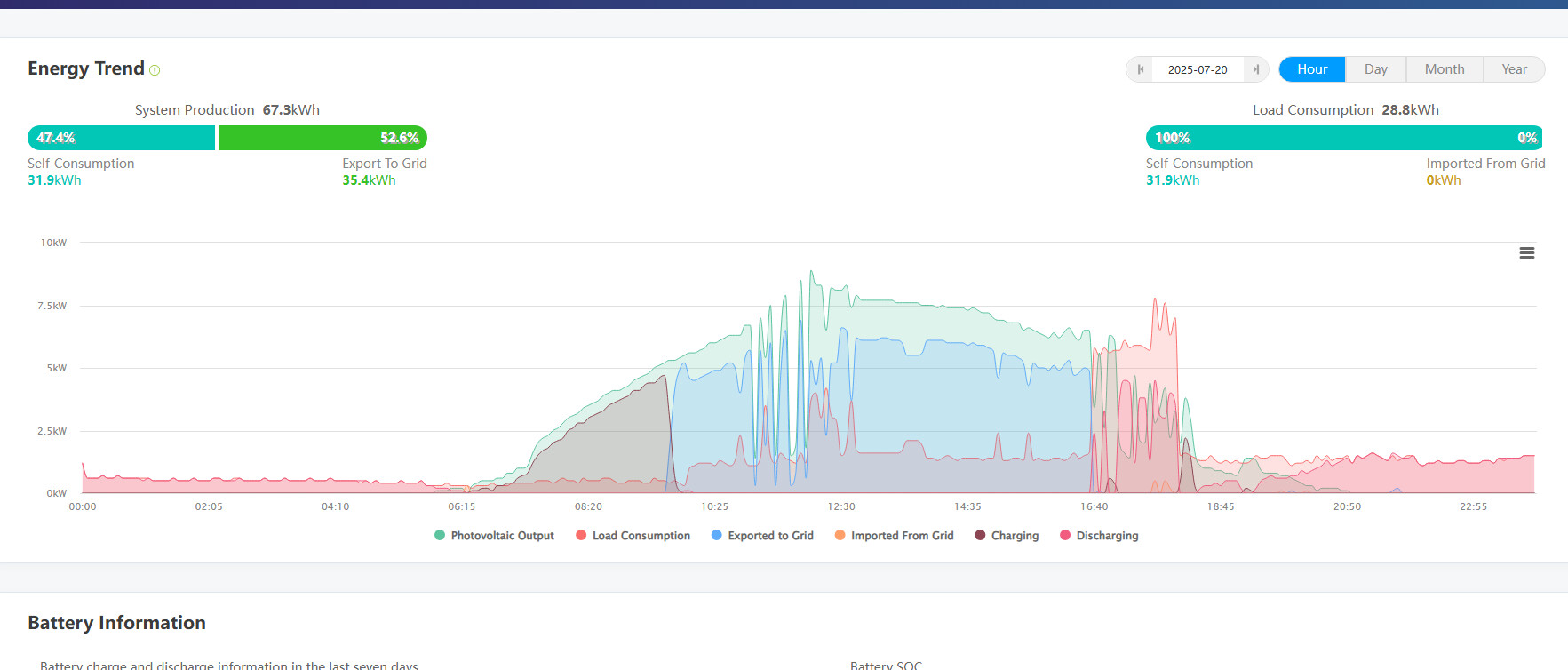Switch to the Day view tab

(1375, 69)
